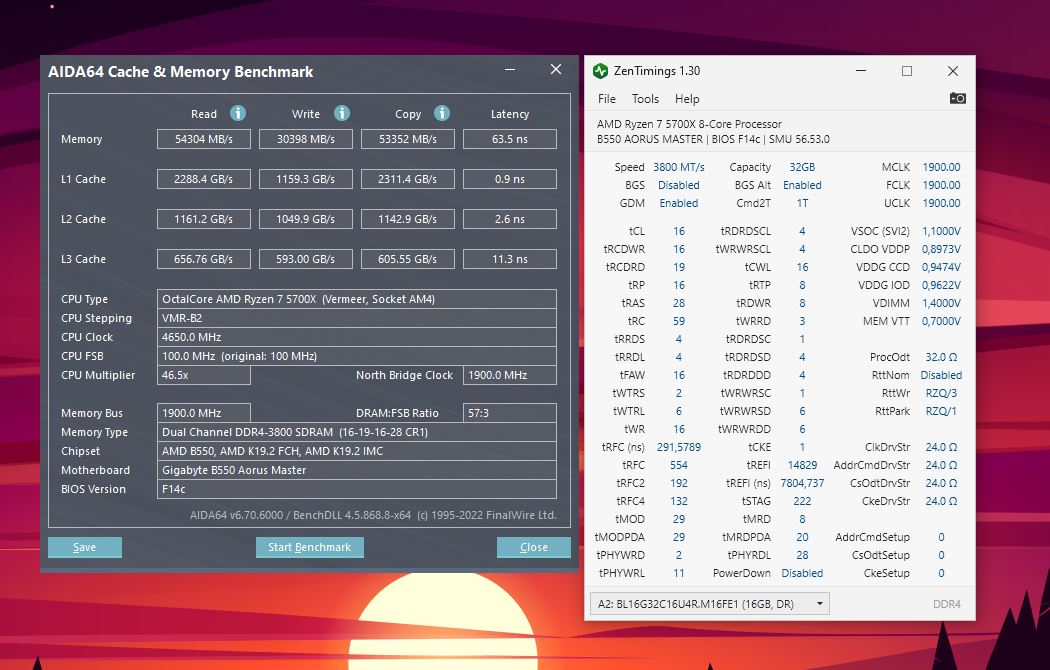Click the ZenTimings heartbeat logo icon
This screenshot has width=1050, height=670.
600,71
